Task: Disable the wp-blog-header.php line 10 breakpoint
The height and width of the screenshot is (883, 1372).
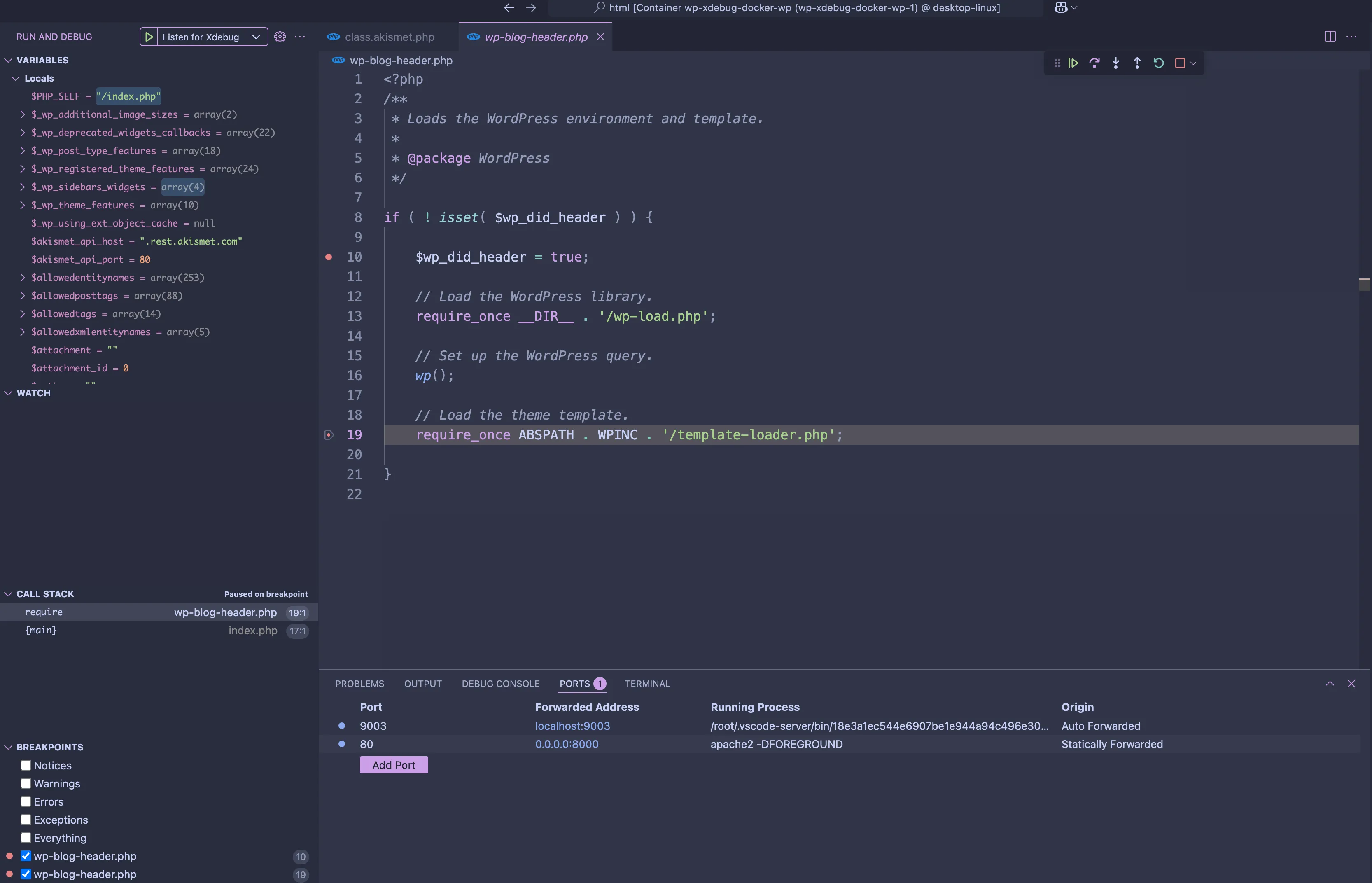Action: click(26, 855)
